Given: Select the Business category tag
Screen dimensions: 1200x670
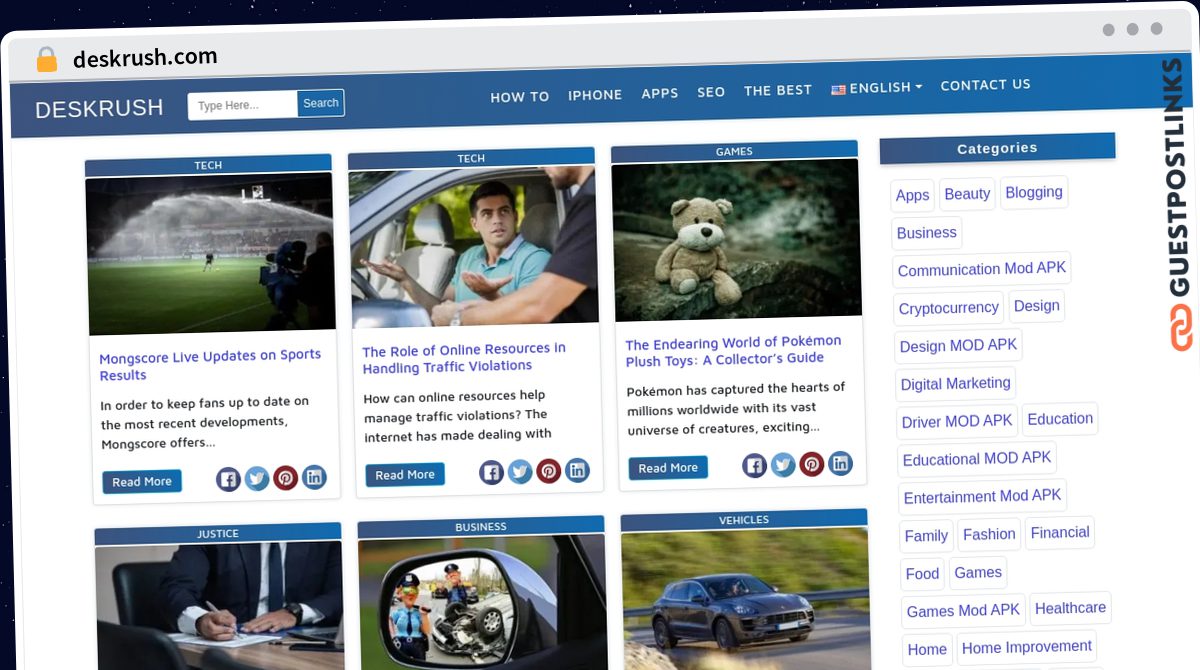Looking at the screenshot, I should (927, 232).
